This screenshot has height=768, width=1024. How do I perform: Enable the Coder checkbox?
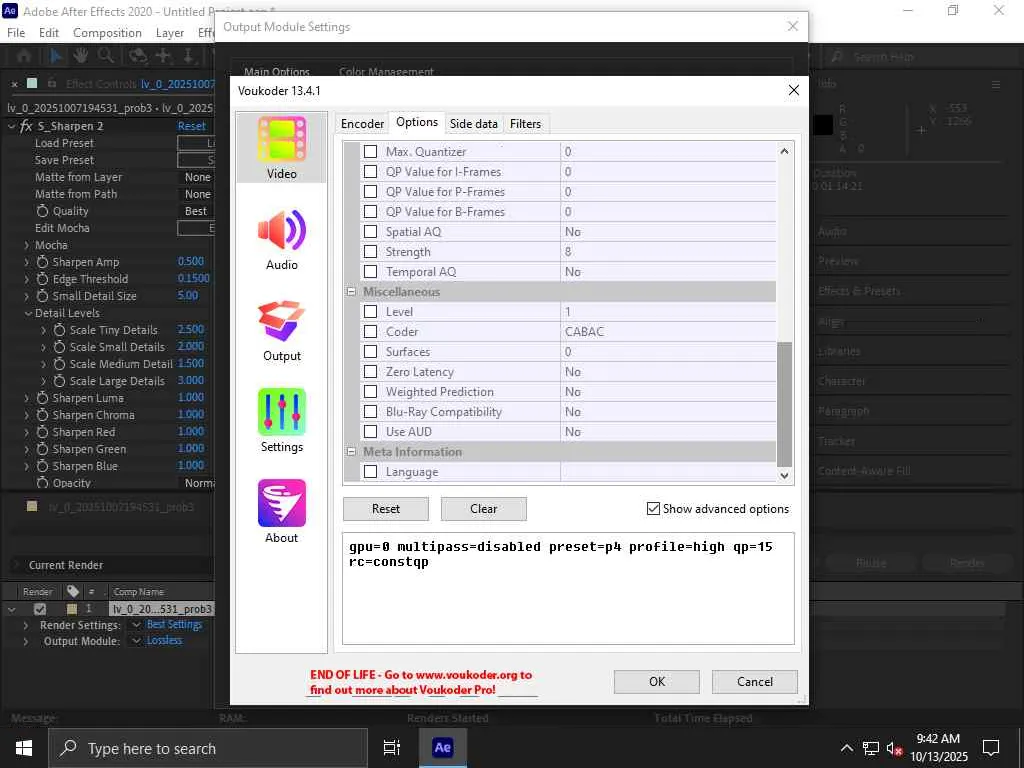370,332
